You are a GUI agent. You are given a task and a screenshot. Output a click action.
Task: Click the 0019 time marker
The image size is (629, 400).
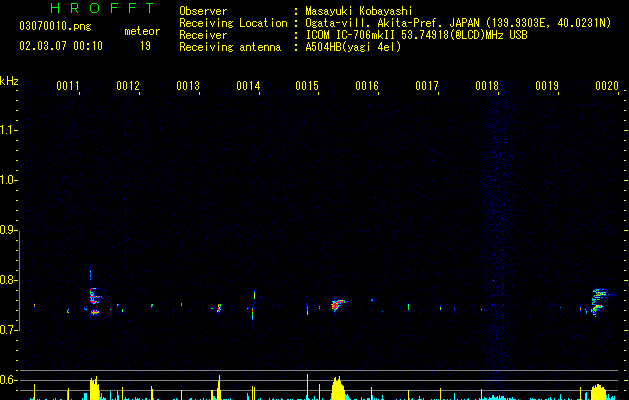547,86
